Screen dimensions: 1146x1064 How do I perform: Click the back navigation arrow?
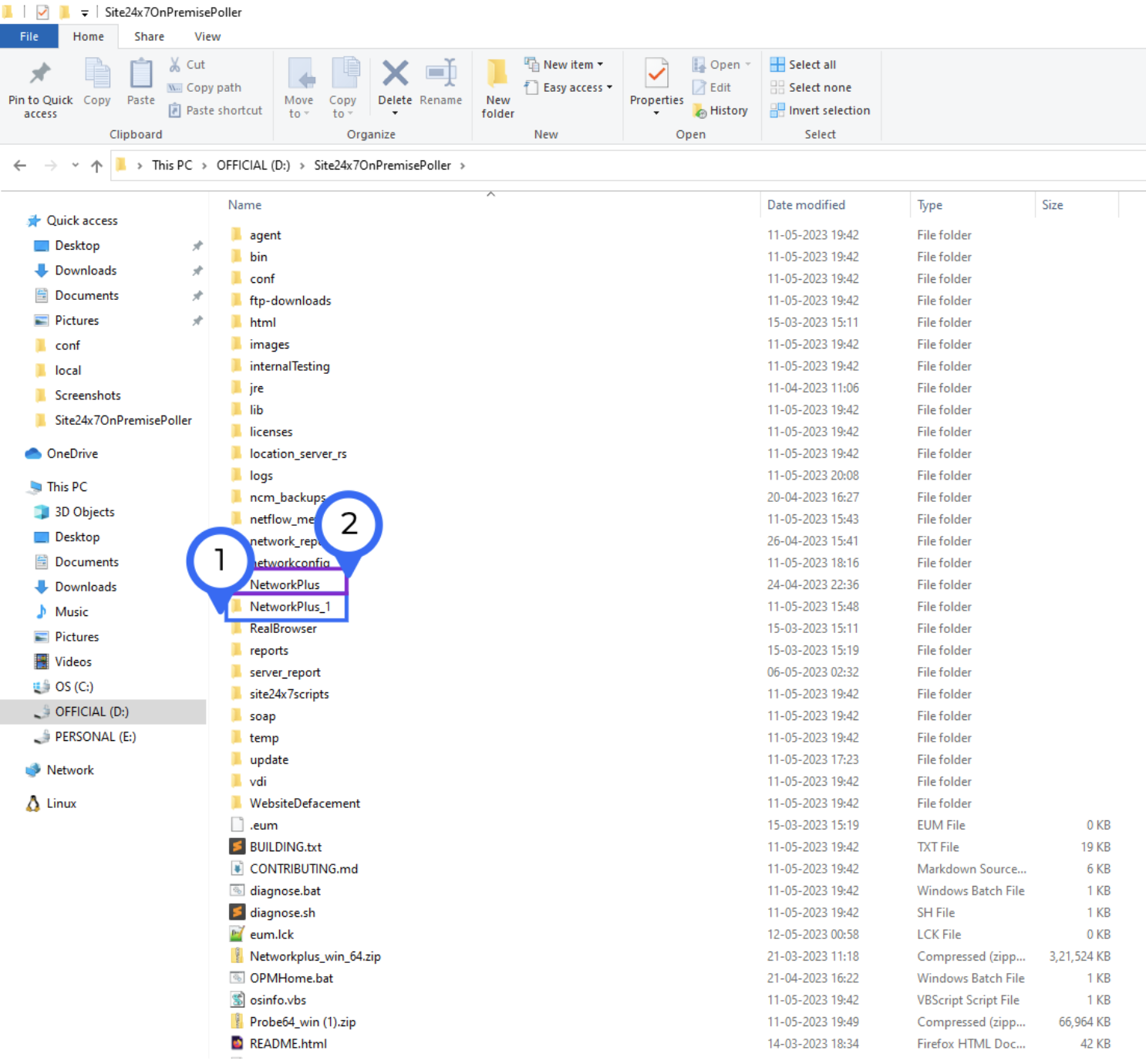(20, 166)
